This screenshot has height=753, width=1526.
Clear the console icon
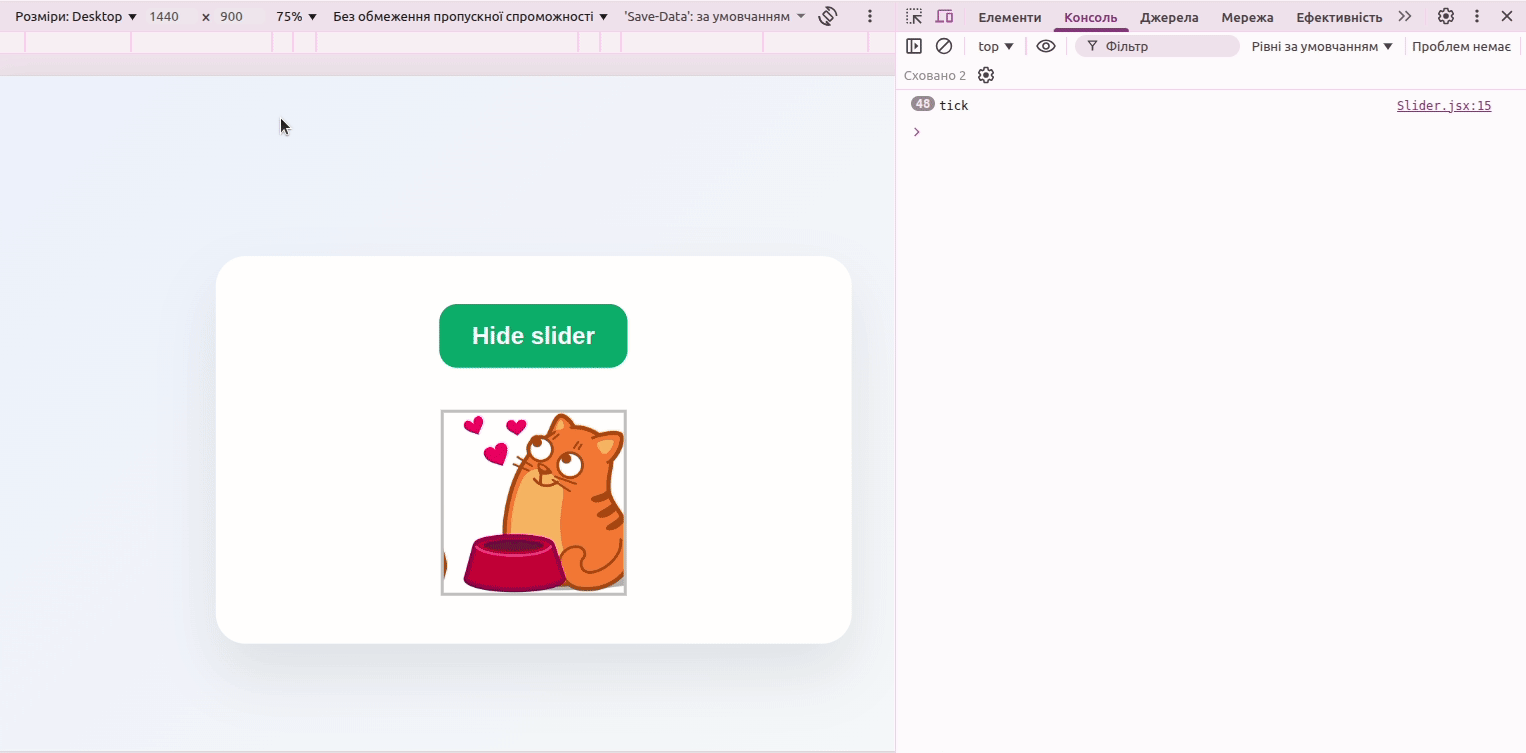943,46
